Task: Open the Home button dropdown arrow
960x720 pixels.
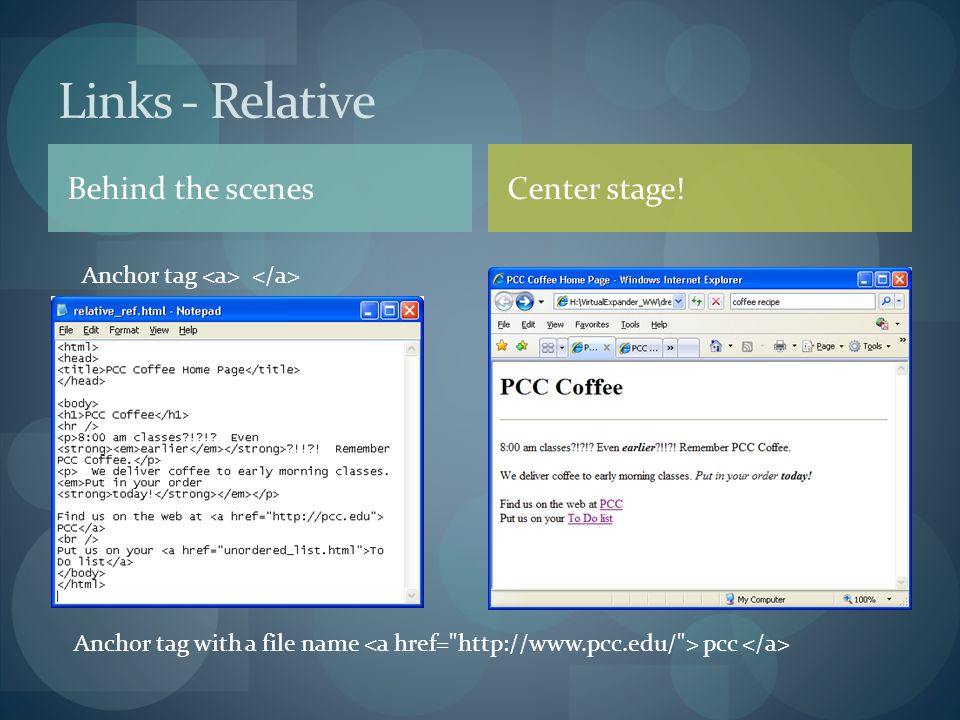Action: pos(730,346)
